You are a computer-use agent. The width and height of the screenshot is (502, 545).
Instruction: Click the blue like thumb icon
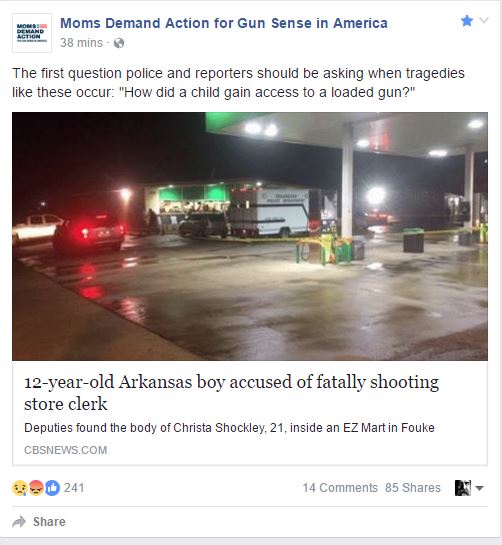coord(52,488)
